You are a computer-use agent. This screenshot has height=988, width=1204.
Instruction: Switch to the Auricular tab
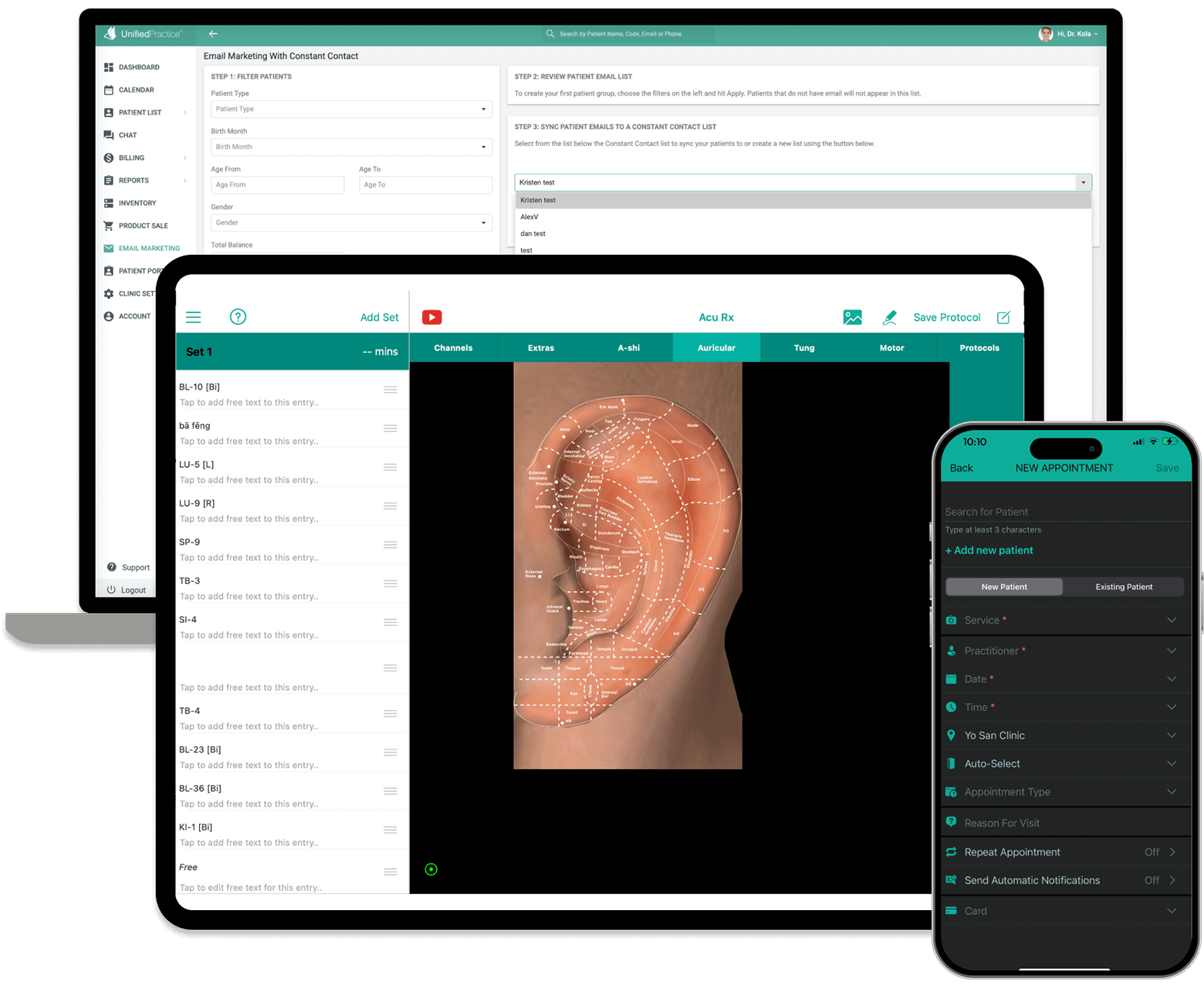(x=716, y=348)
